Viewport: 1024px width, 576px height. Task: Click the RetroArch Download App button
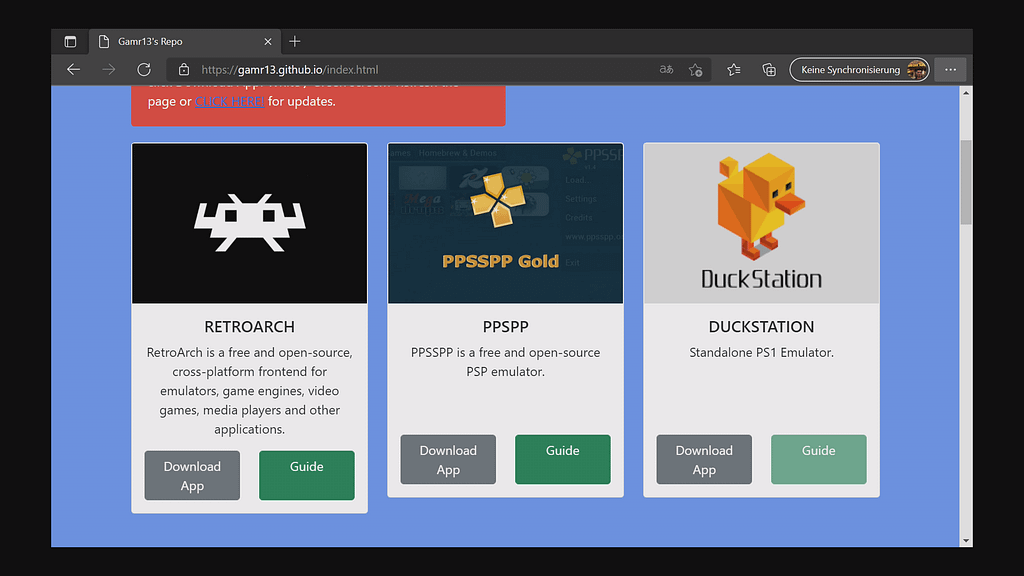(x=192, y=476)
